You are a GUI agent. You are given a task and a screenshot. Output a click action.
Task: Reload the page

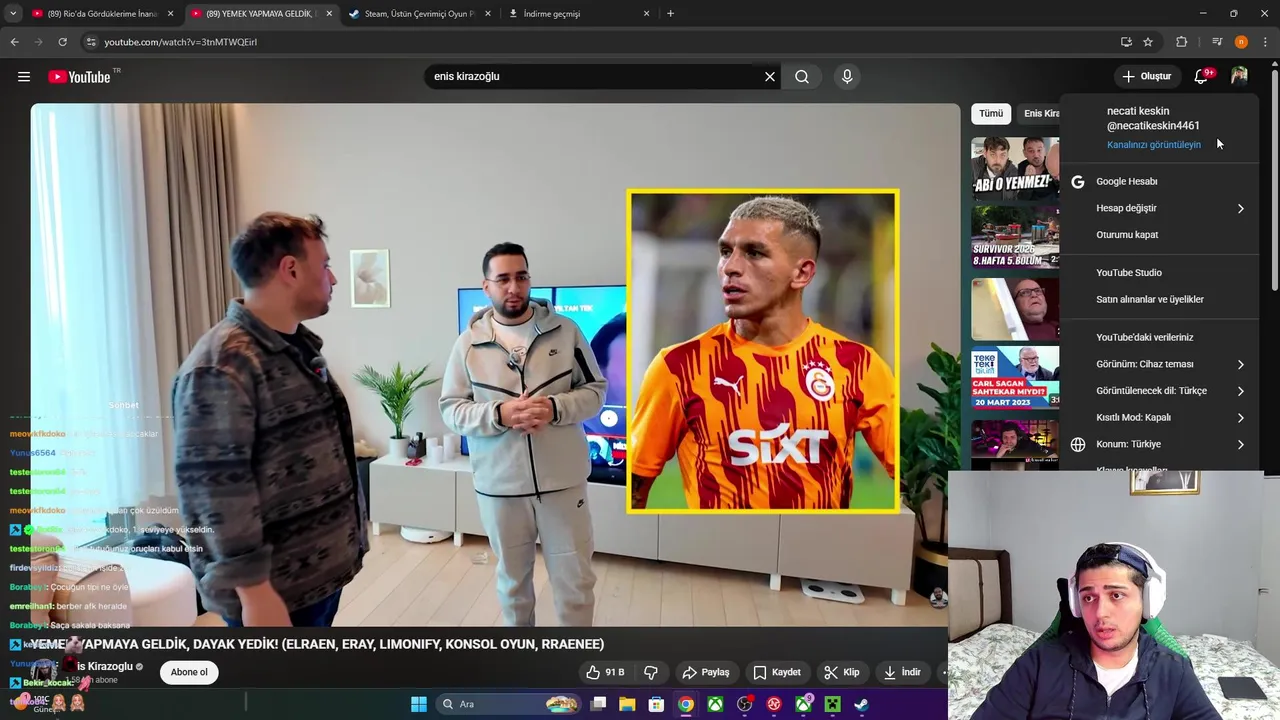[62, 42]
